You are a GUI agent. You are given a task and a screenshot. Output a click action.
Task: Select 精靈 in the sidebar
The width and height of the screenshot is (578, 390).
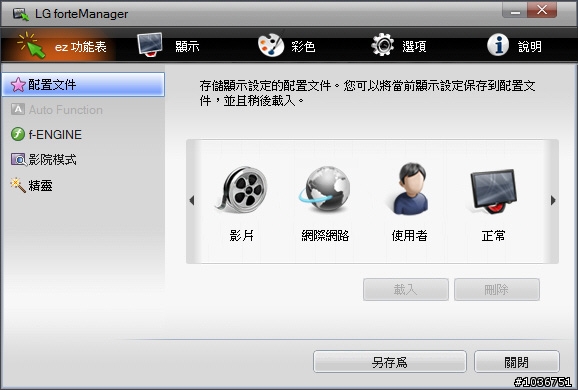pyautogui.click(x=83, y=185)
